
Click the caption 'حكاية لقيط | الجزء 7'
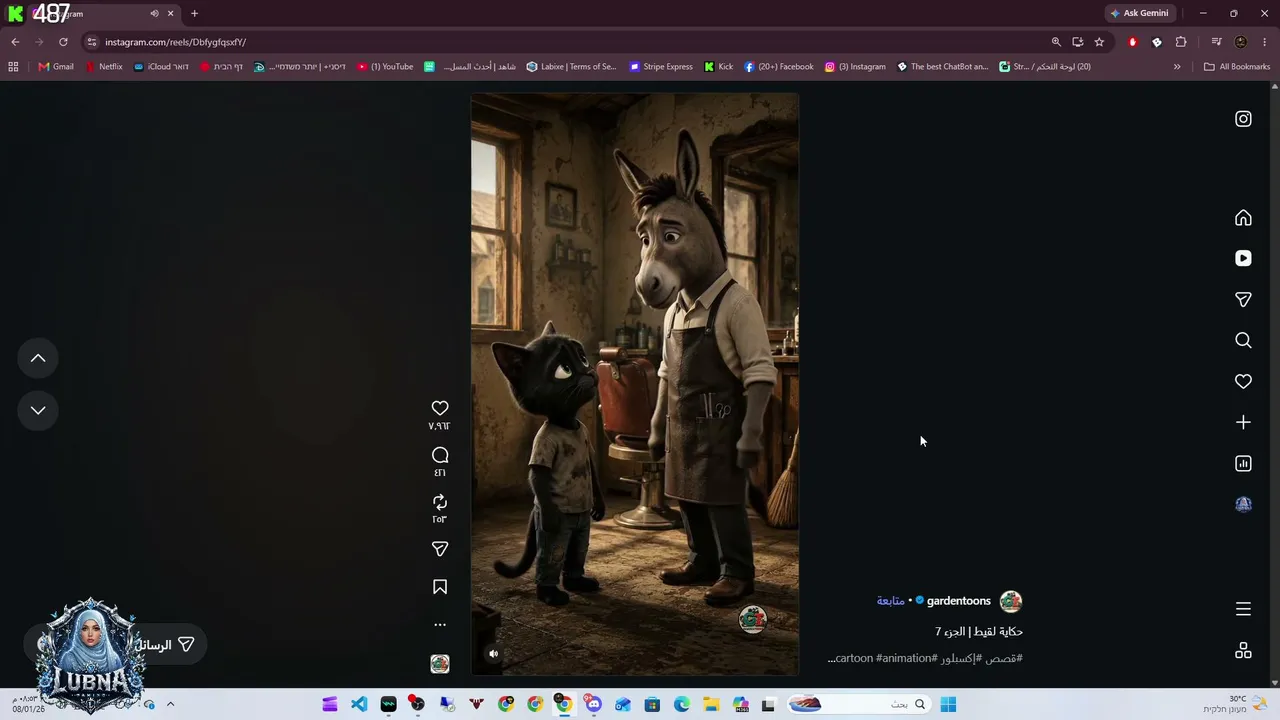tap(979, 631)
